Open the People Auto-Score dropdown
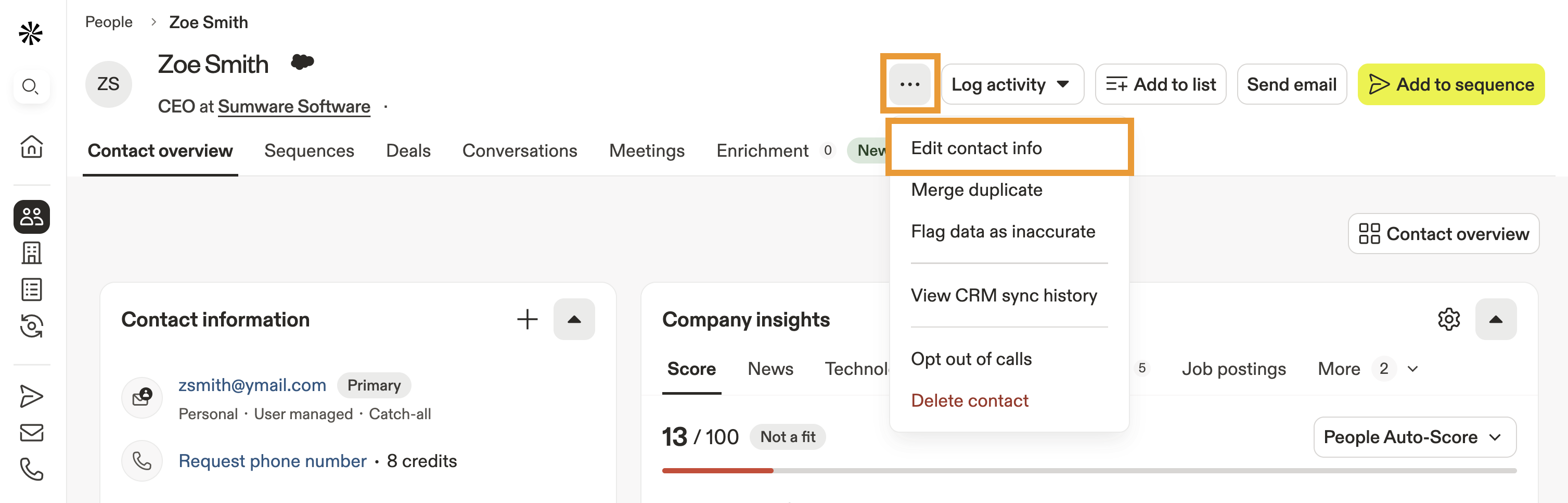The width and height of the screenshot is (1568, 503). (x=1415, y=437)
